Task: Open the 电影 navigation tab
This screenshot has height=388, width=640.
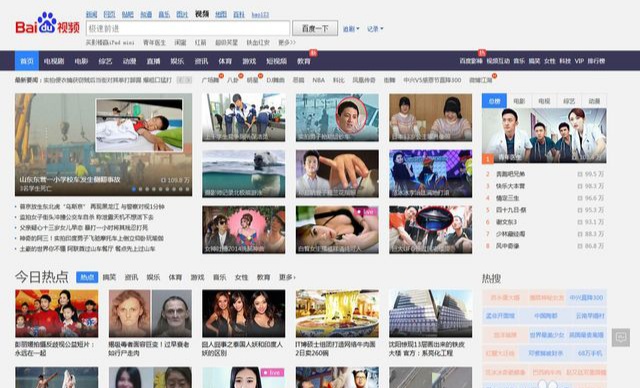Action: coord(81,61)
